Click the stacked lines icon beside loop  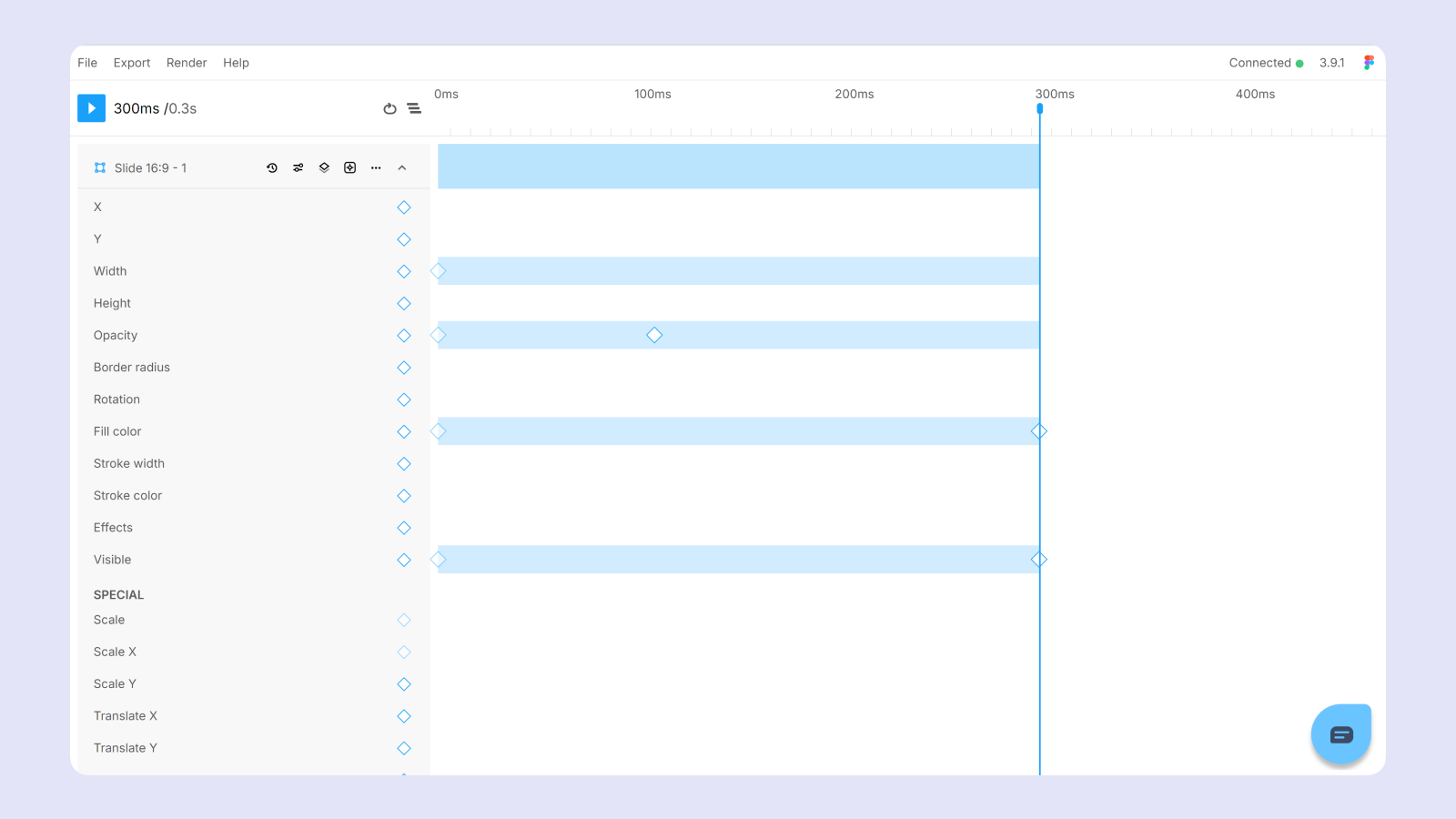click(414, 108)
